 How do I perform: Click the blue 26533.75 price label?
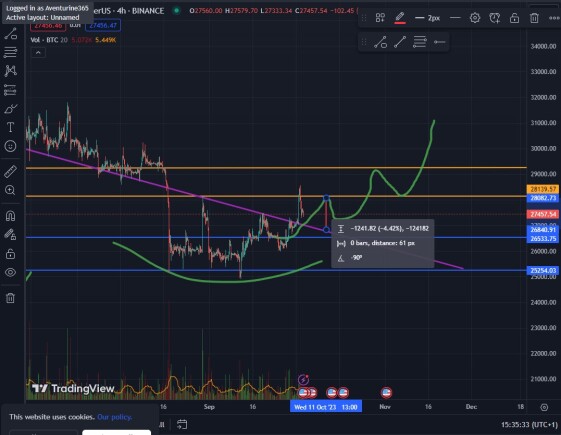543,238
